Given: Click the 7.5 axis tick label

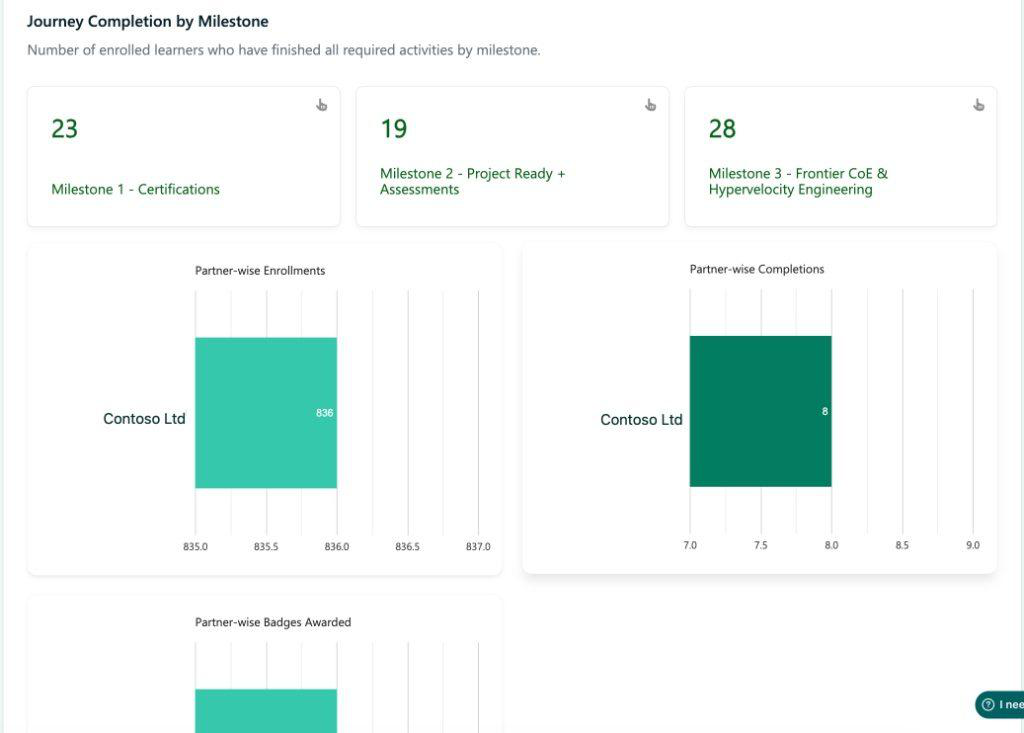Looking at the screenshot, I should pyautogui.click(x=761, y=546).
